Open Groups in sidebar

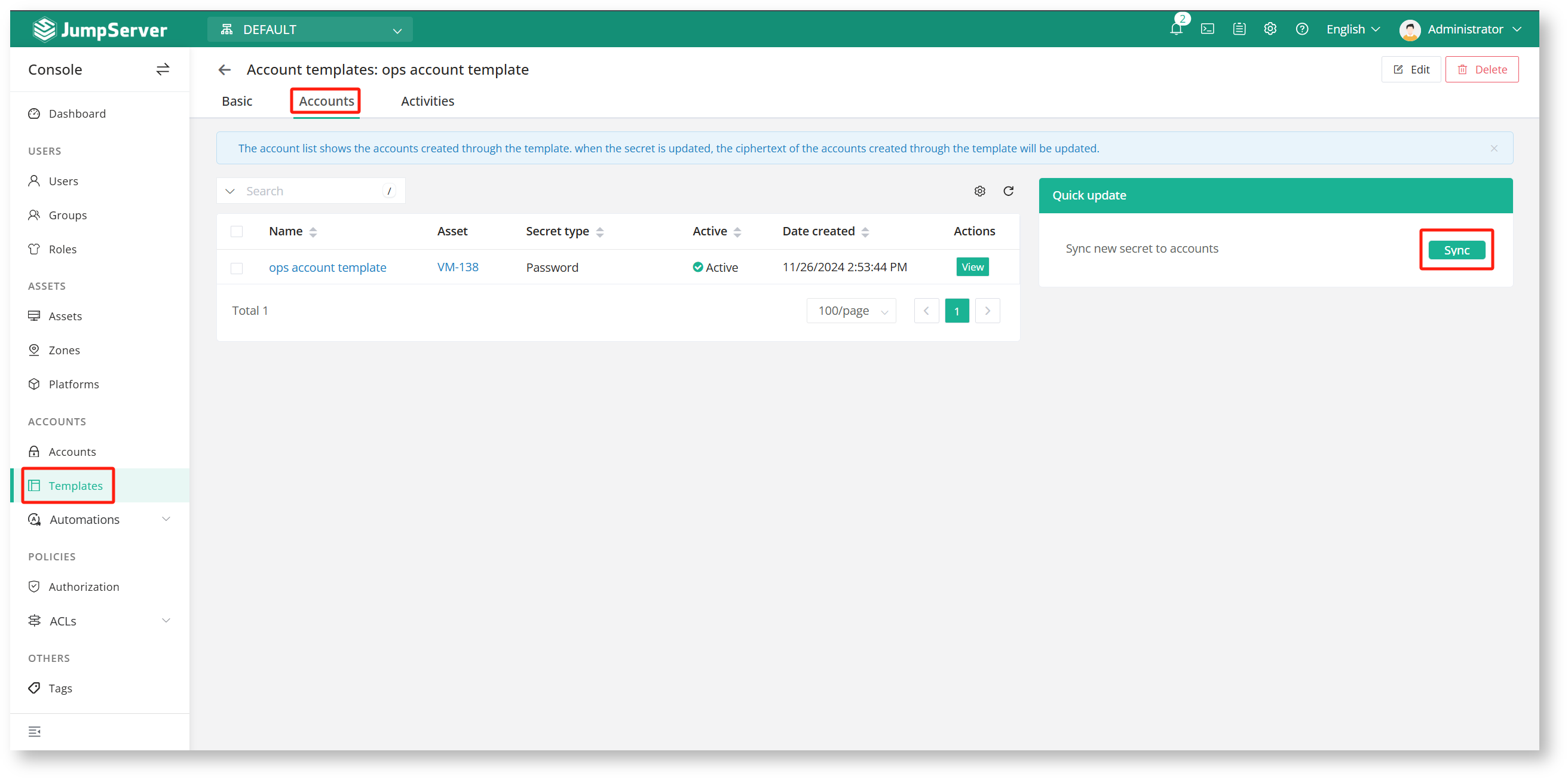(x=100, y=216)
